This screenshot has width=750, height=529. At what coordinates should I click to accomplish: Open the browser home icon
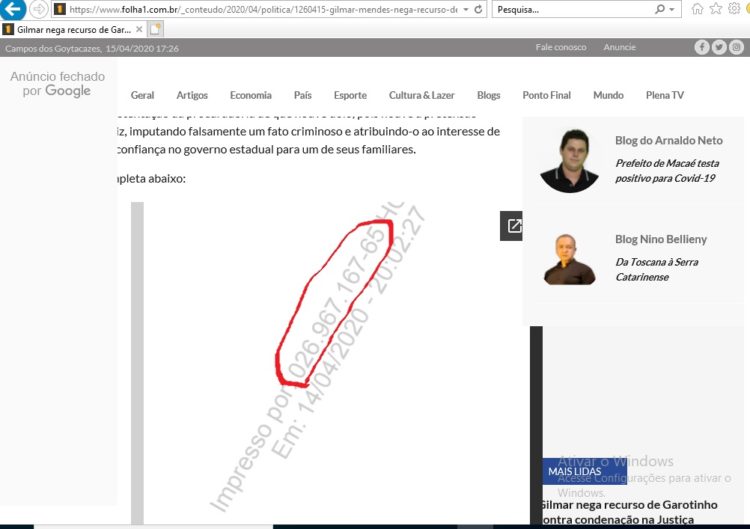point(697,9)
